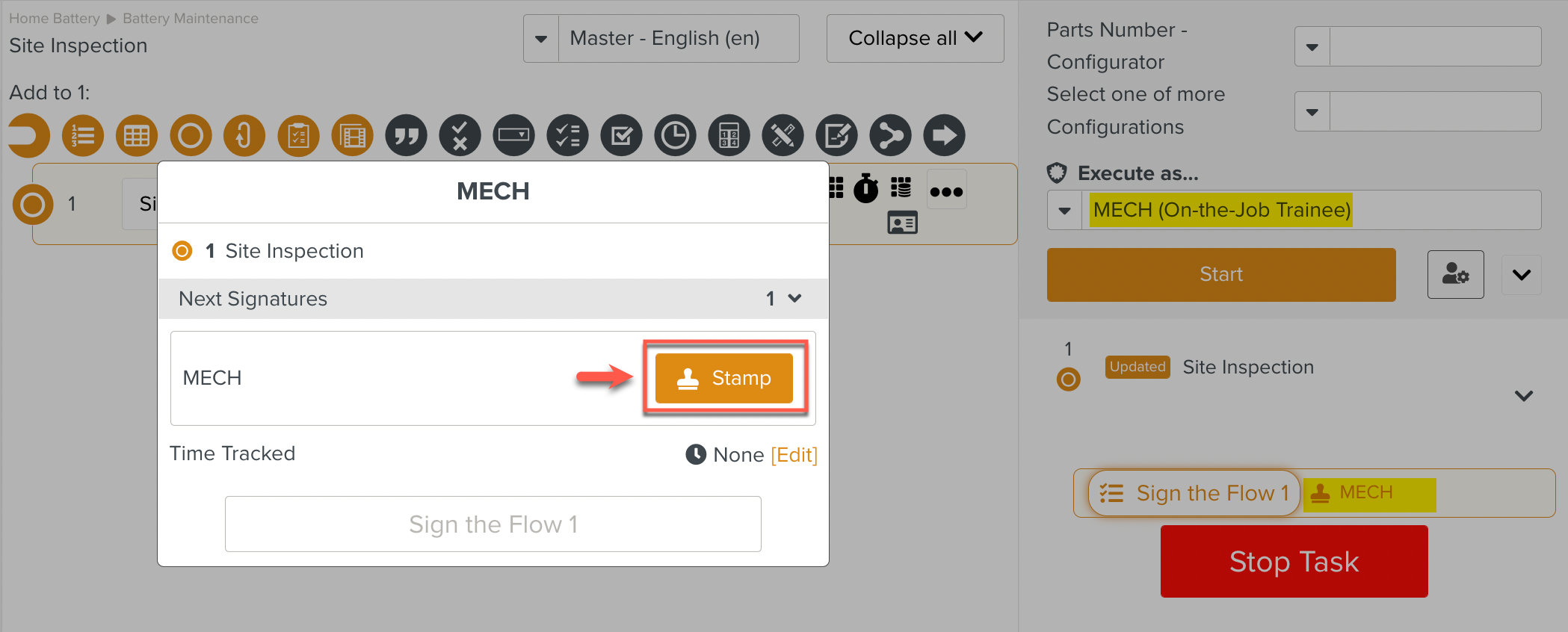The height and width of the screenshot is (632, 1568).
Task: Open the Master - English language dropdown
Action: pyautogui.click(x=541, y=39)
